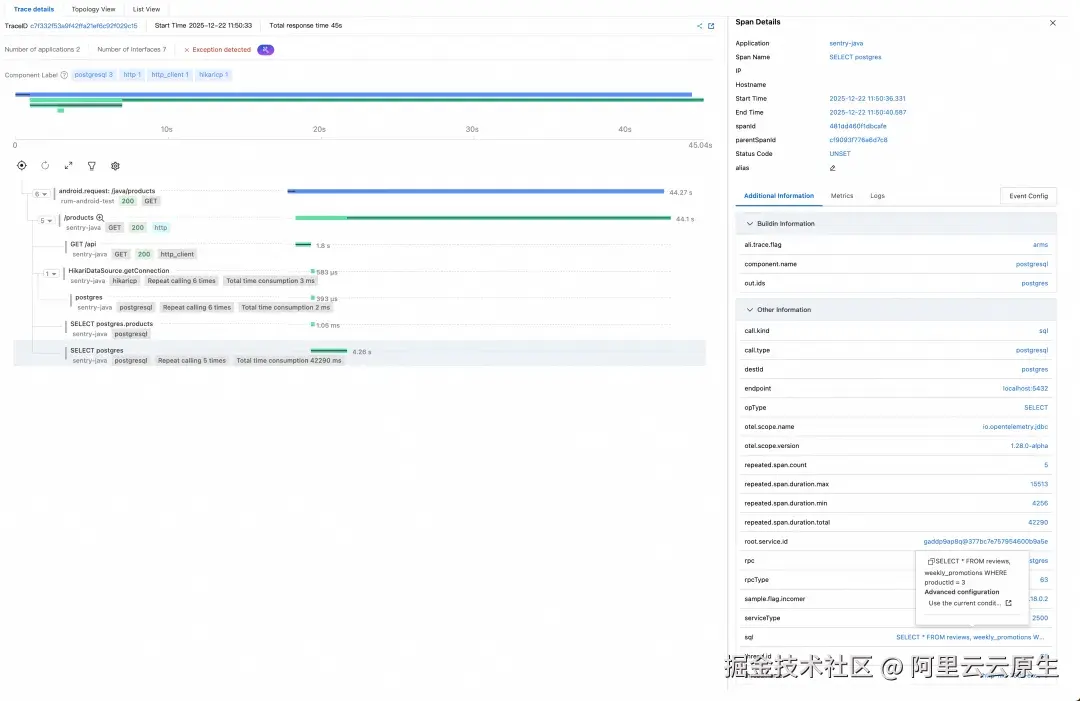The width and height of the screenshot is (1080, 701).
Task: Click the purple AI diagnosis badge
Action: click(265, 50)
